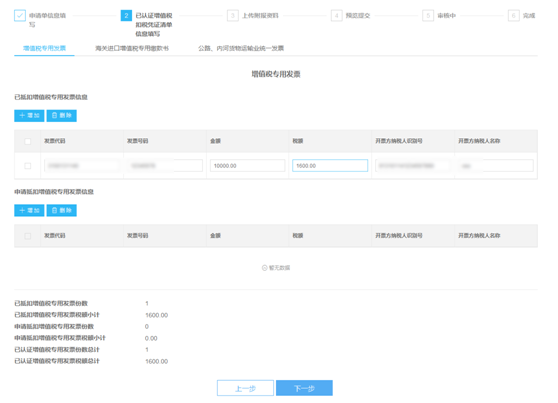The height and width of the screenshot is (403, 558).
Task: Focus the 开票方纳税人识别号 input field
Action: click(x=413, y=166)
